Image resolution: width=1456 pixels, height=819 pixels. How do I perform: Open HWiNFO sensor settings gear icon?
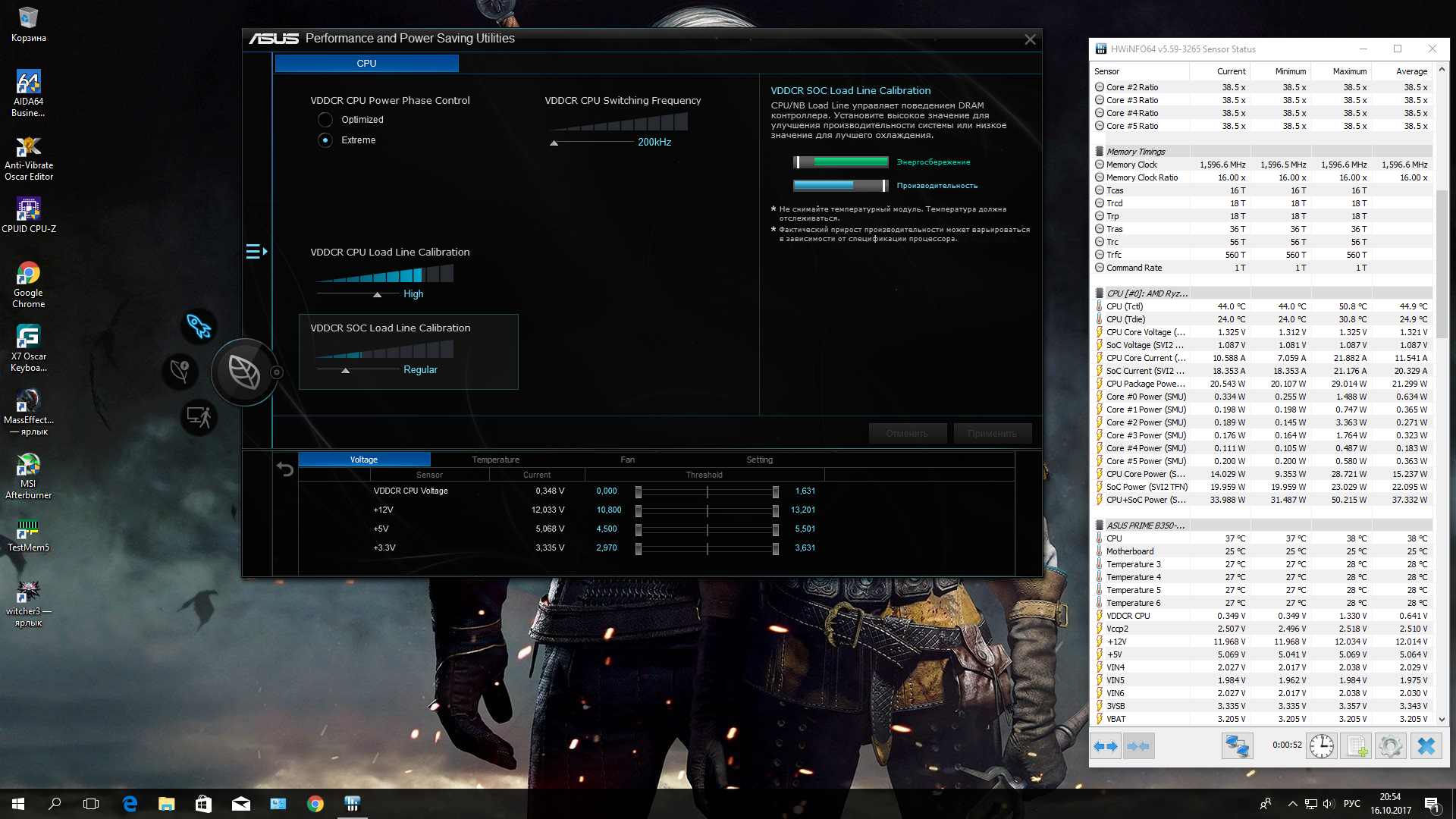(1391, 746)
